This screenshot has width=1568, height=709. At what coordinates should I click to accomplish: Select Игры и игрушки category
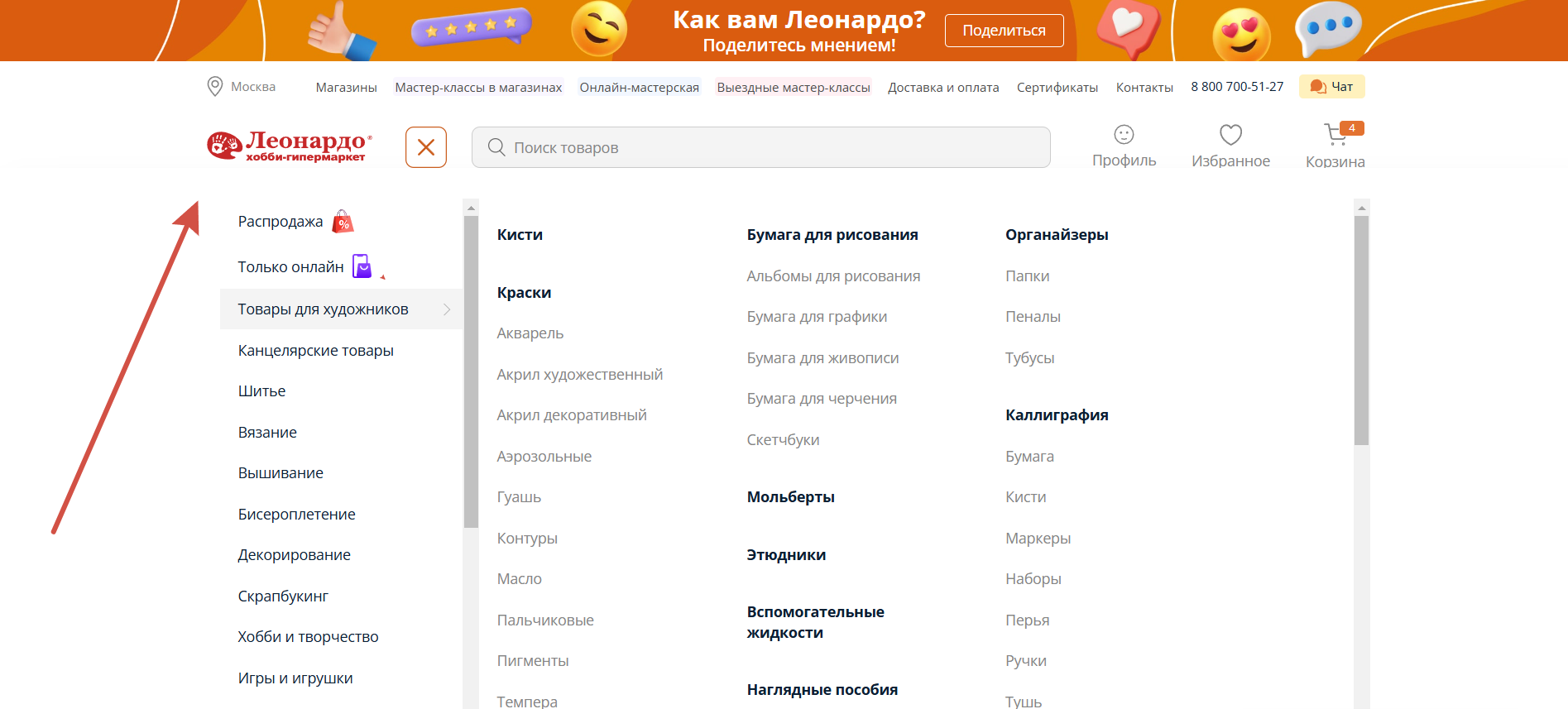tap(295, 678)
